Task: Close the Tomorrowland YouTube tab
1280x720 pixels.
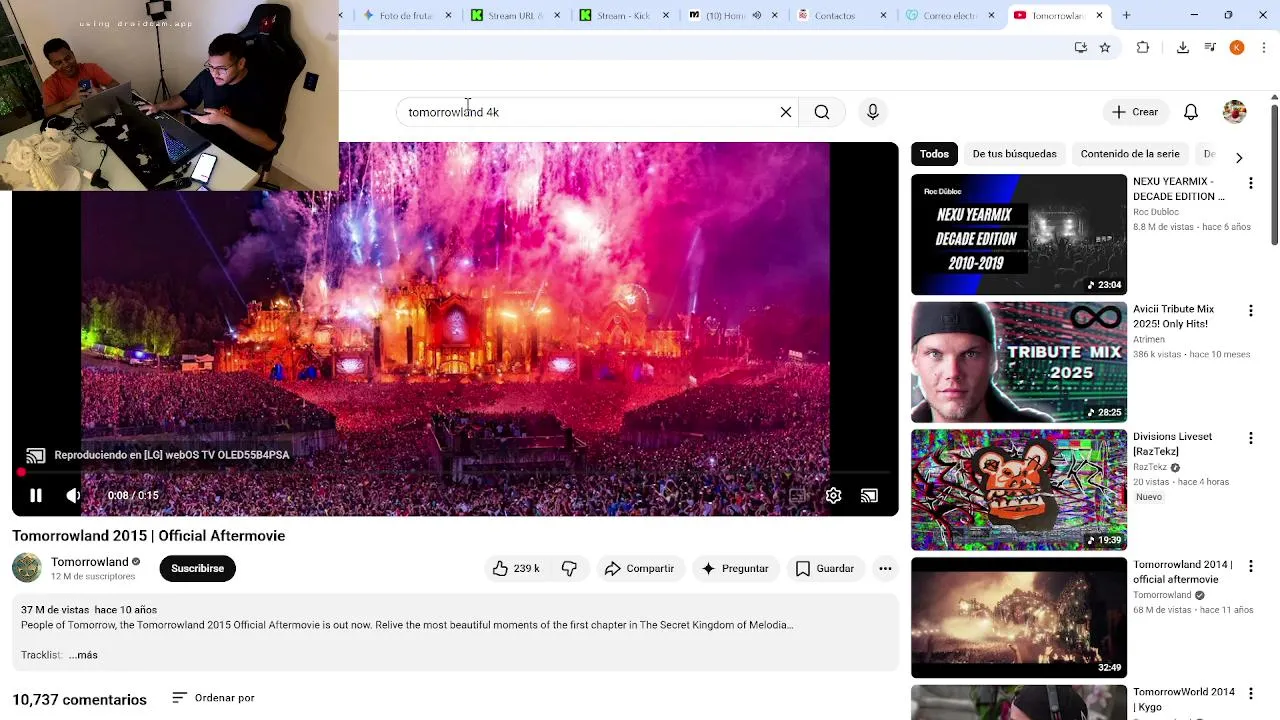Action: pyautogui.click(x=1100, y=15)
